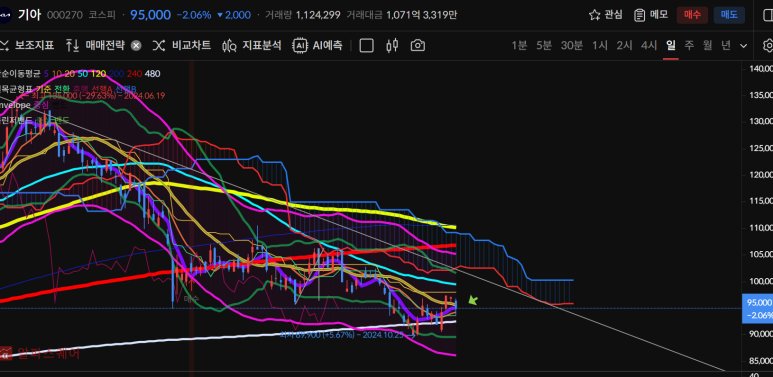Toggle the 20-day moving average legend

pos(70,74)
